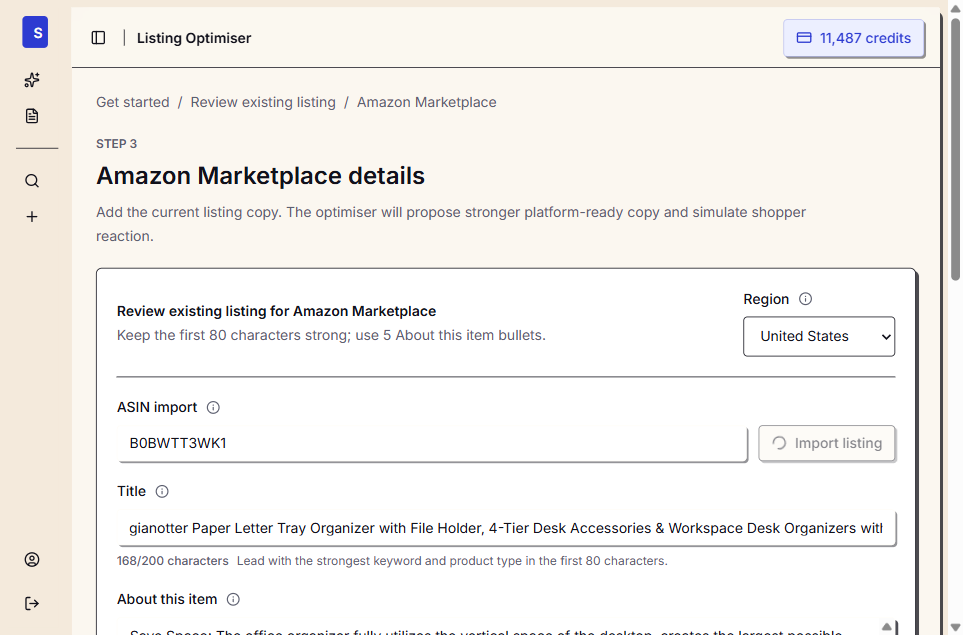Show the Title info icon
The height and width of the screenshot is (635, 963).
point(162,491)
